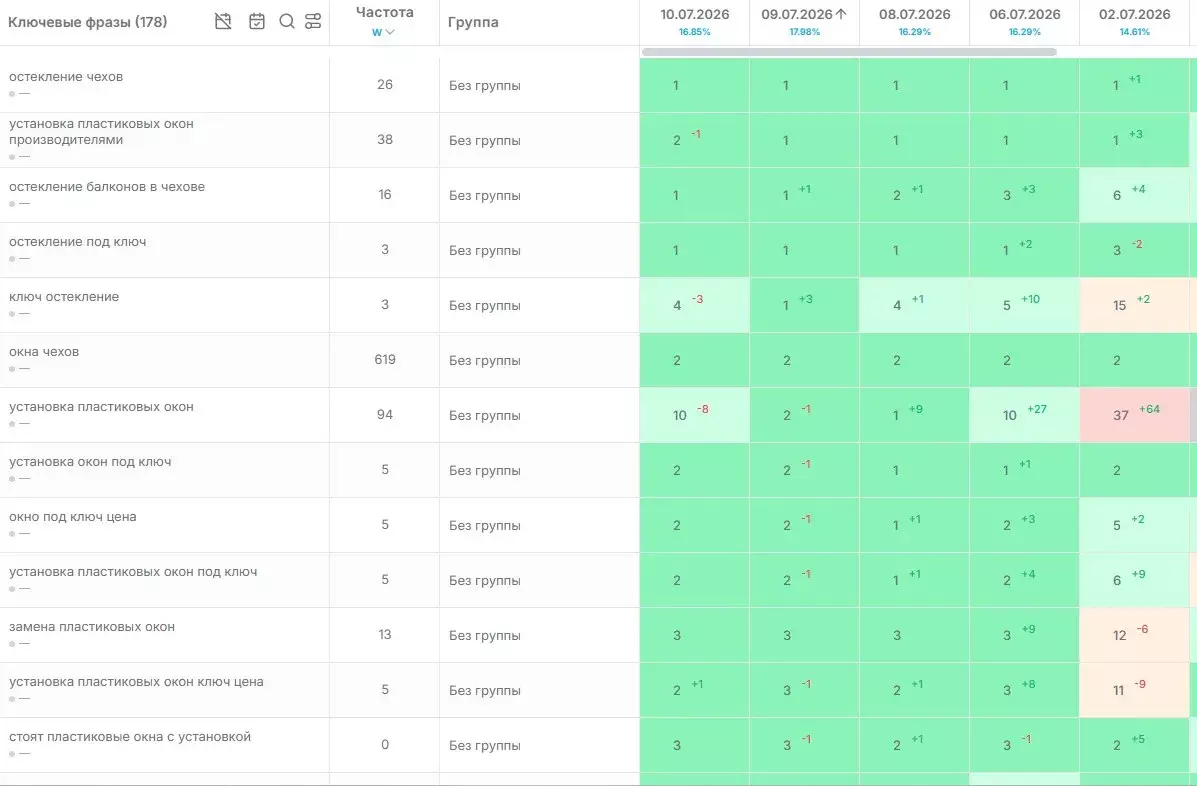Sort by the Частота column header

[x=385, y=12]
